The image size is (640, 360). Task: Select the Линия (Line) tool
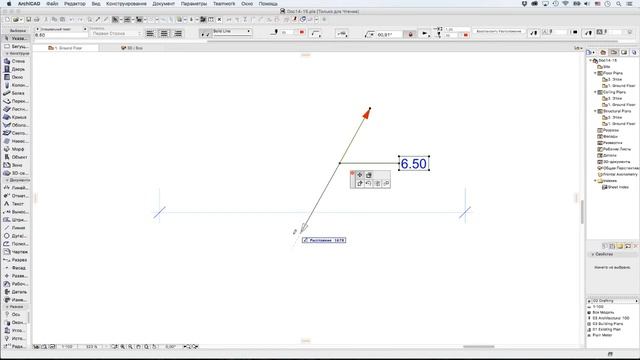pos(15,228)
